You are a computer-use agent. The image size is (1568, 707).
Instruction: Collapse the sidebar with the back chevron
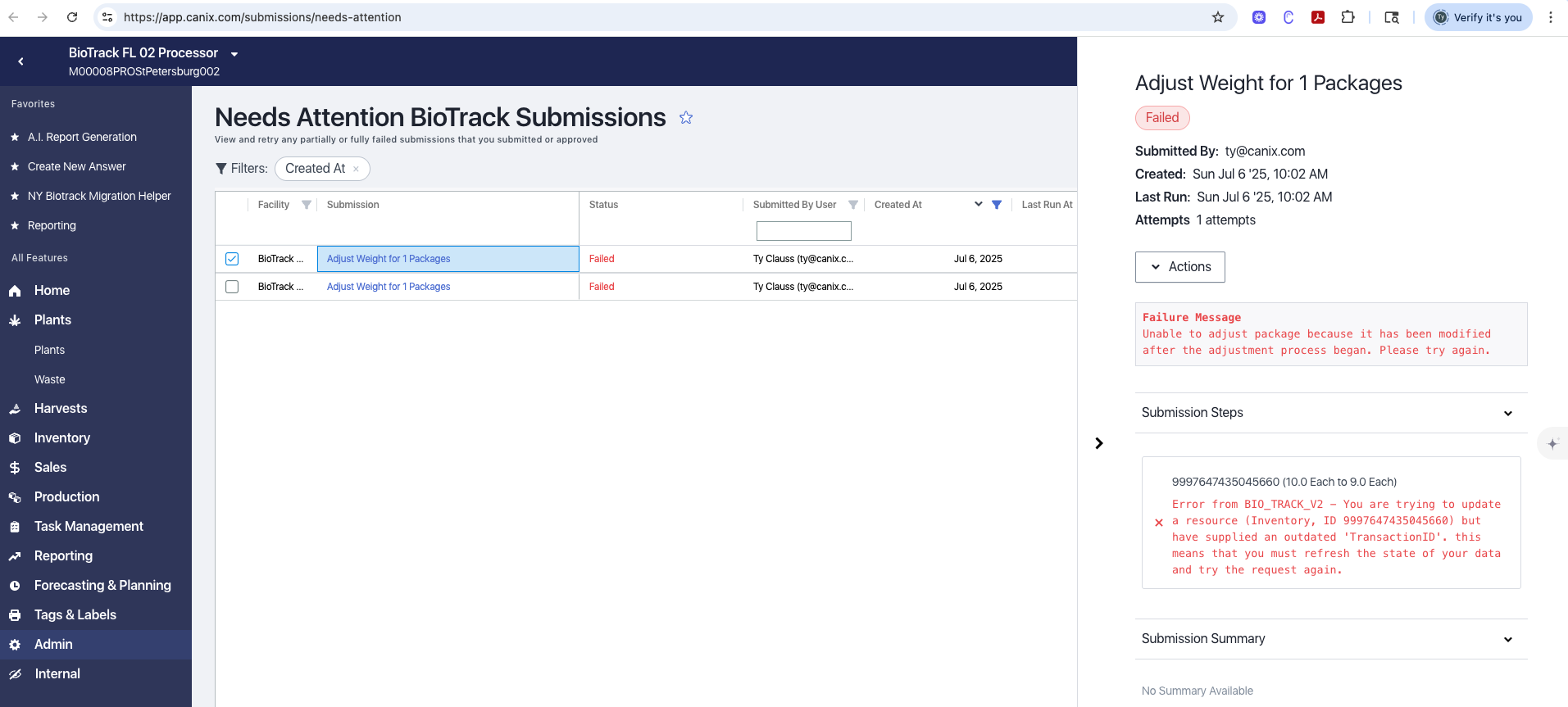point(20,61)
